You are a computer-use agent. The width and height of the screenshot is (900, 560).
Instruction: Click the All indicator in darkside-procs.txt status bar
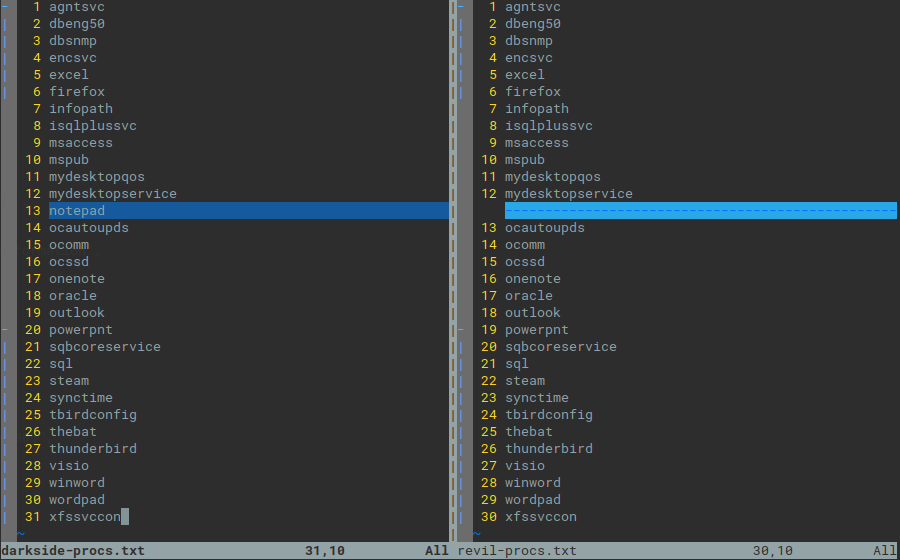click(x=437, y=551)
